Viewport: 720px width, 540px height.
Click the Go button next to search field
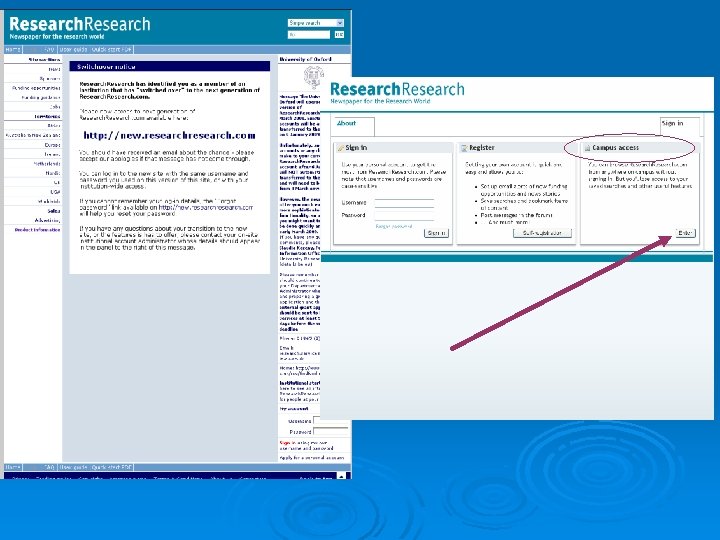[x=339, y=34]
